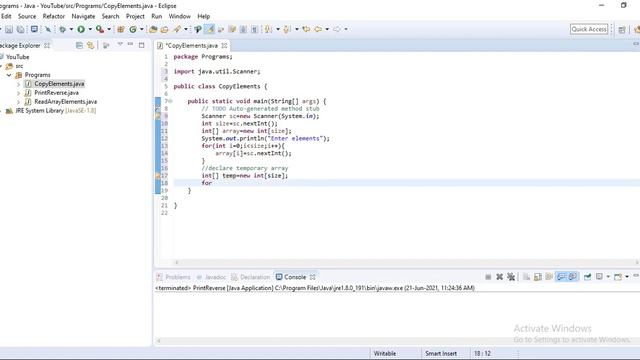Screen dimensions: 640x360
Task: Open Display Selected Console dropdown arrow
Action: click(x=608, y=277)
